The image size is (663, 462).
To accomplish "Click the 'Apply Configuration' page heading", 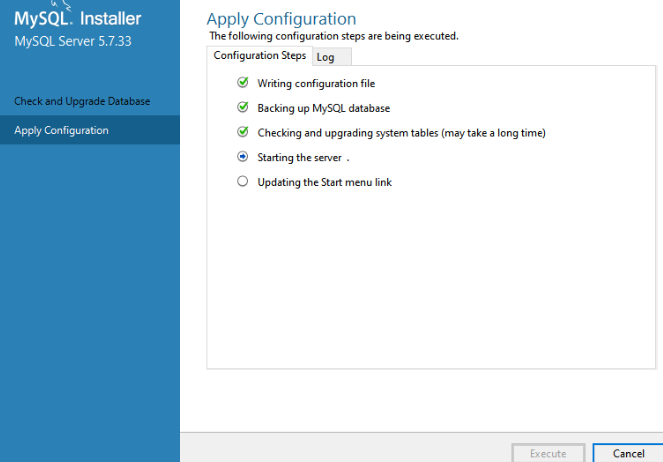I will [281, 19].
